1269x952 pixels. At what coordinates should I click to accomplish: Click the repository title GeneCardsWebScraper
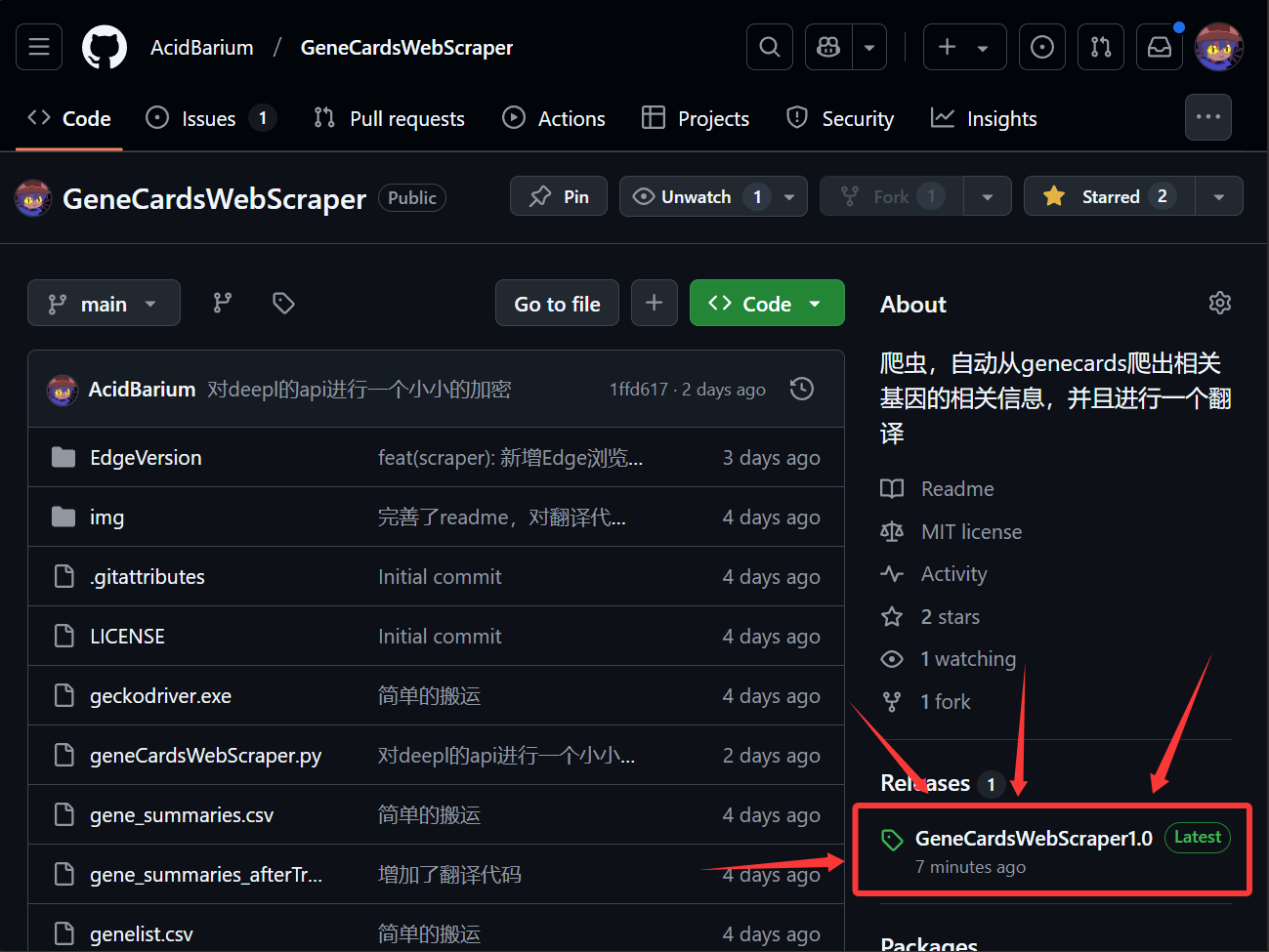coord(214,198)
